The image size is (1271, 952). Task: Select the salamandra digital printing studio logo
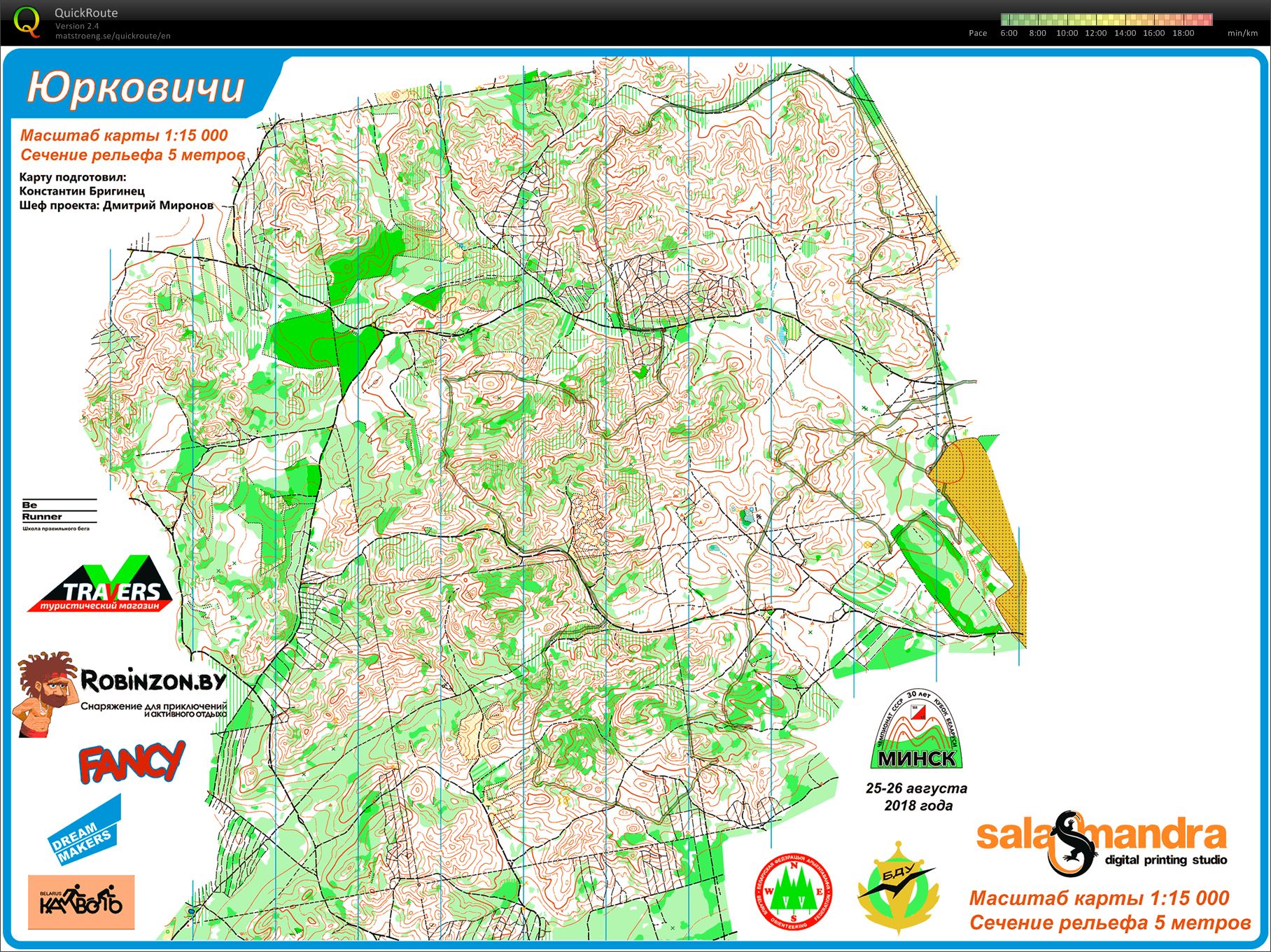1102,842
